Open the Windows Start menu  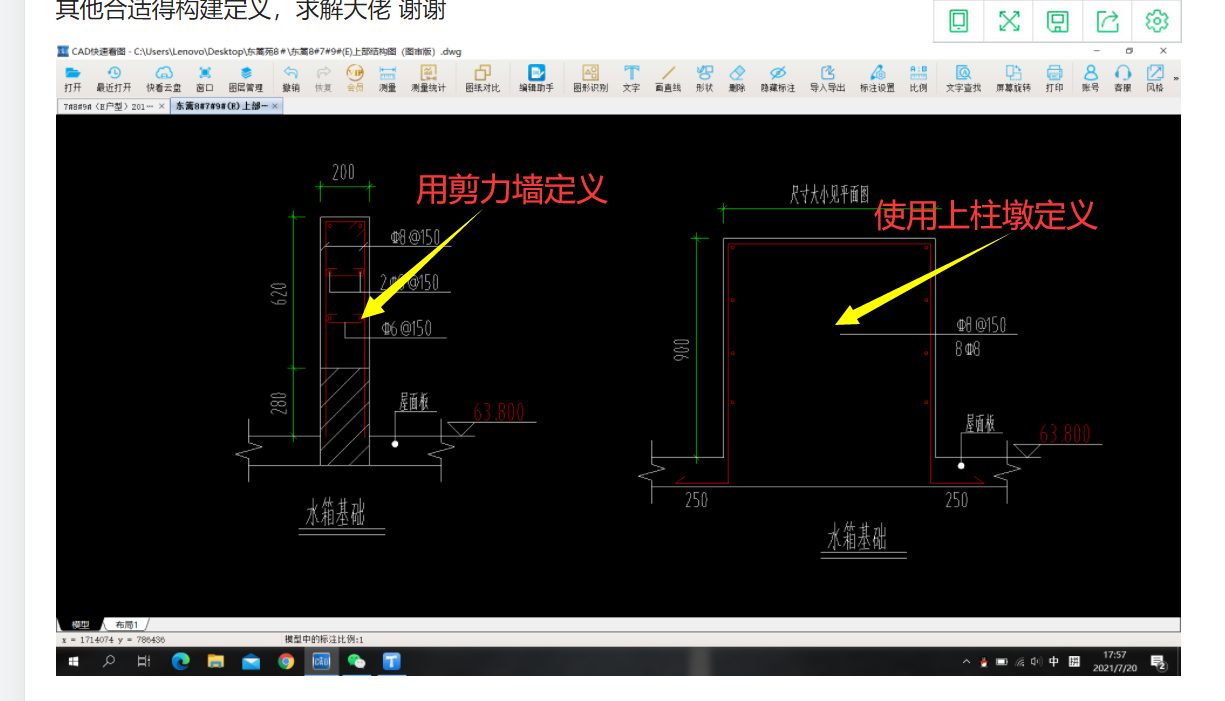[x=73, y=661]
